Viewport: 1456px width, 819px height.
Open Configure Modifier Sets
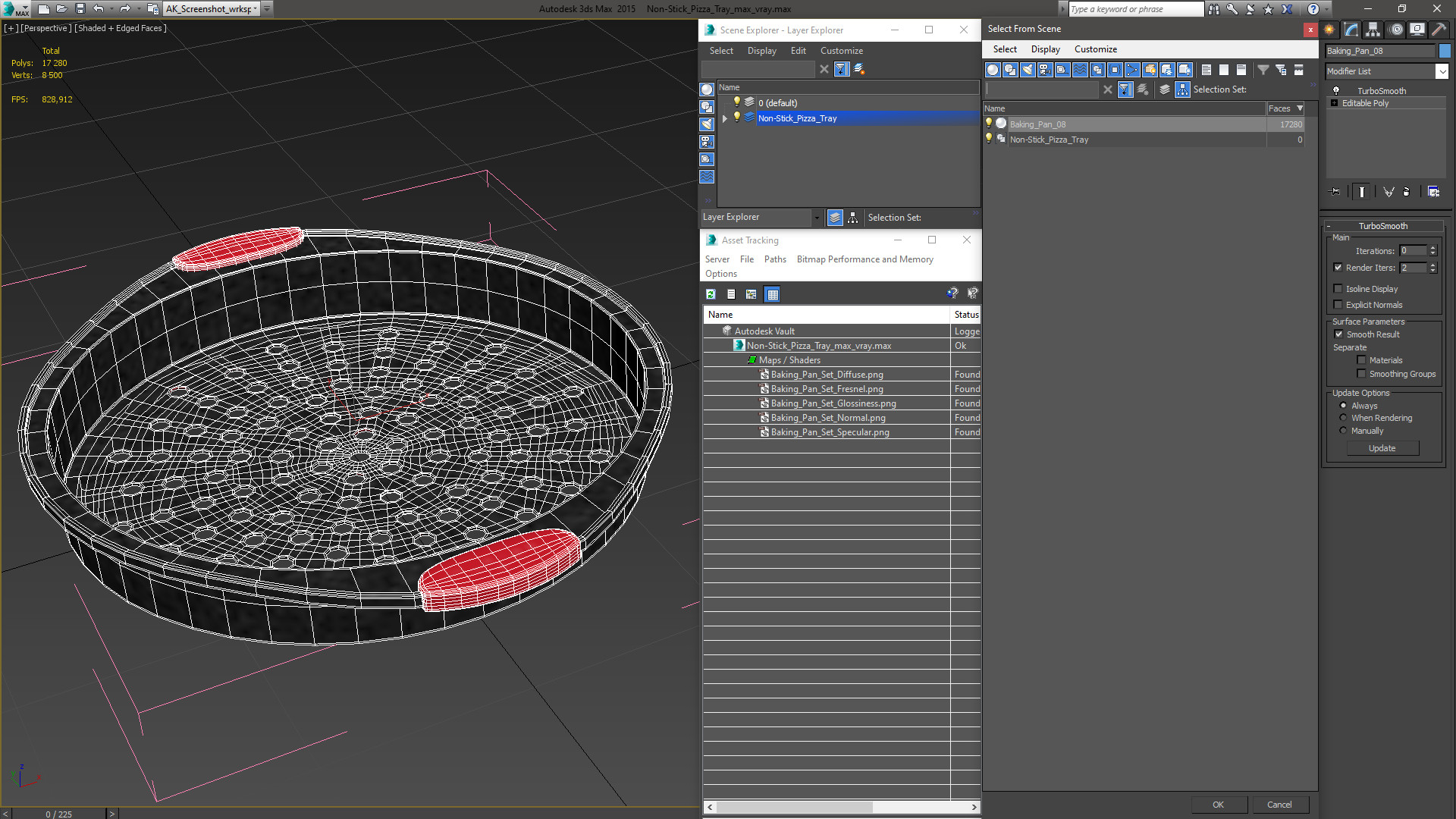pyautogui.click(x=1433, y=192)
